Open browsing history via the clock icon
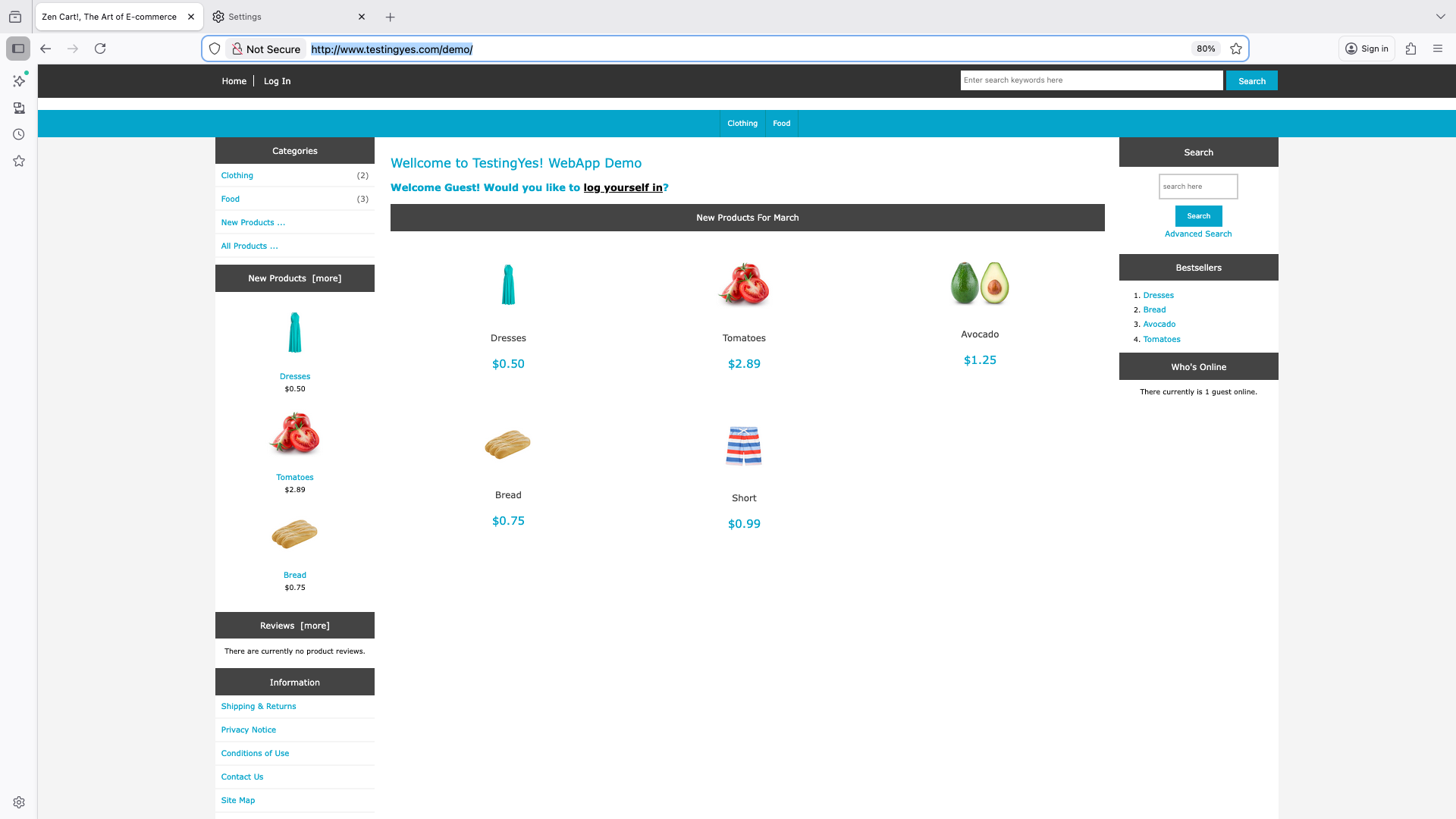 pos(19,134)
